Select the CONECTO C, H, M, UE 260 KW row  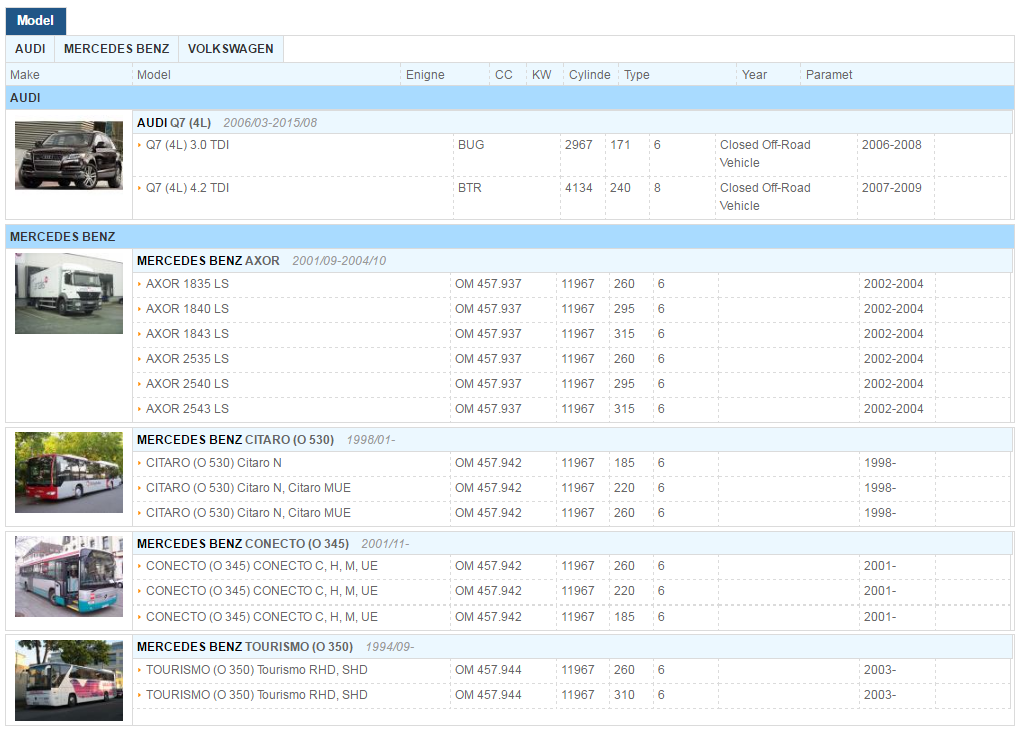click(x=572, y=566)
